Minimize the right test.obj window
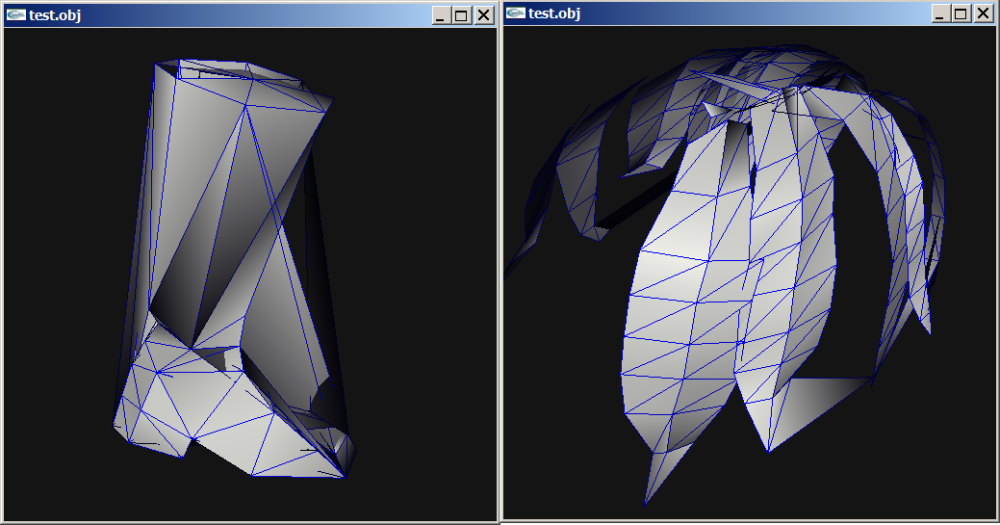 [940, 14]
